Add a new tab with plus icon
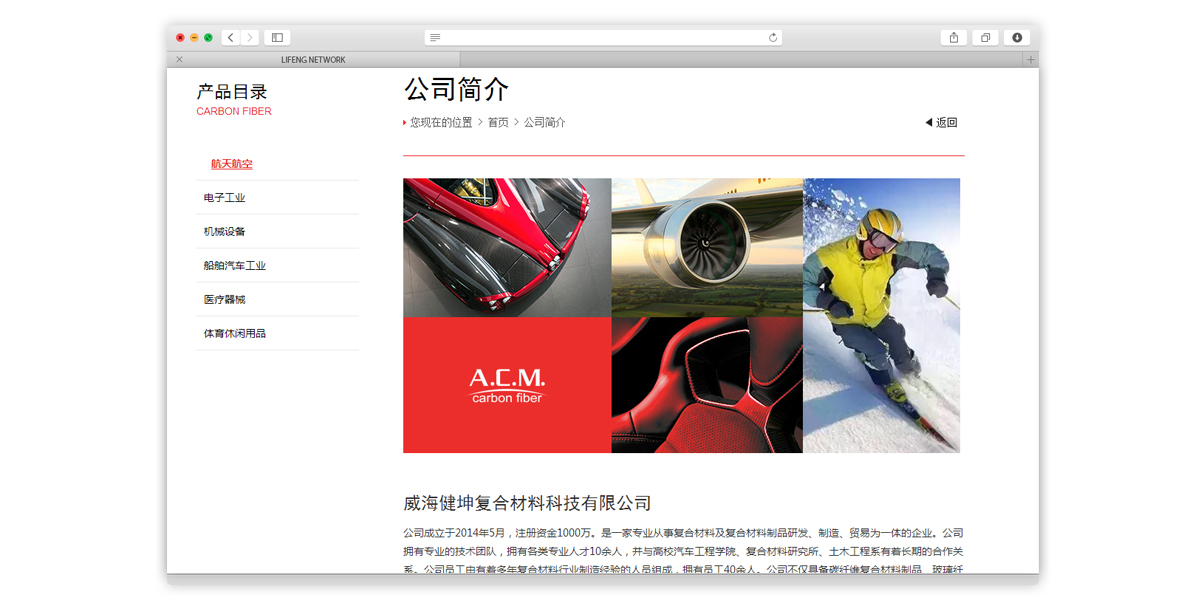 point(1031,59)
